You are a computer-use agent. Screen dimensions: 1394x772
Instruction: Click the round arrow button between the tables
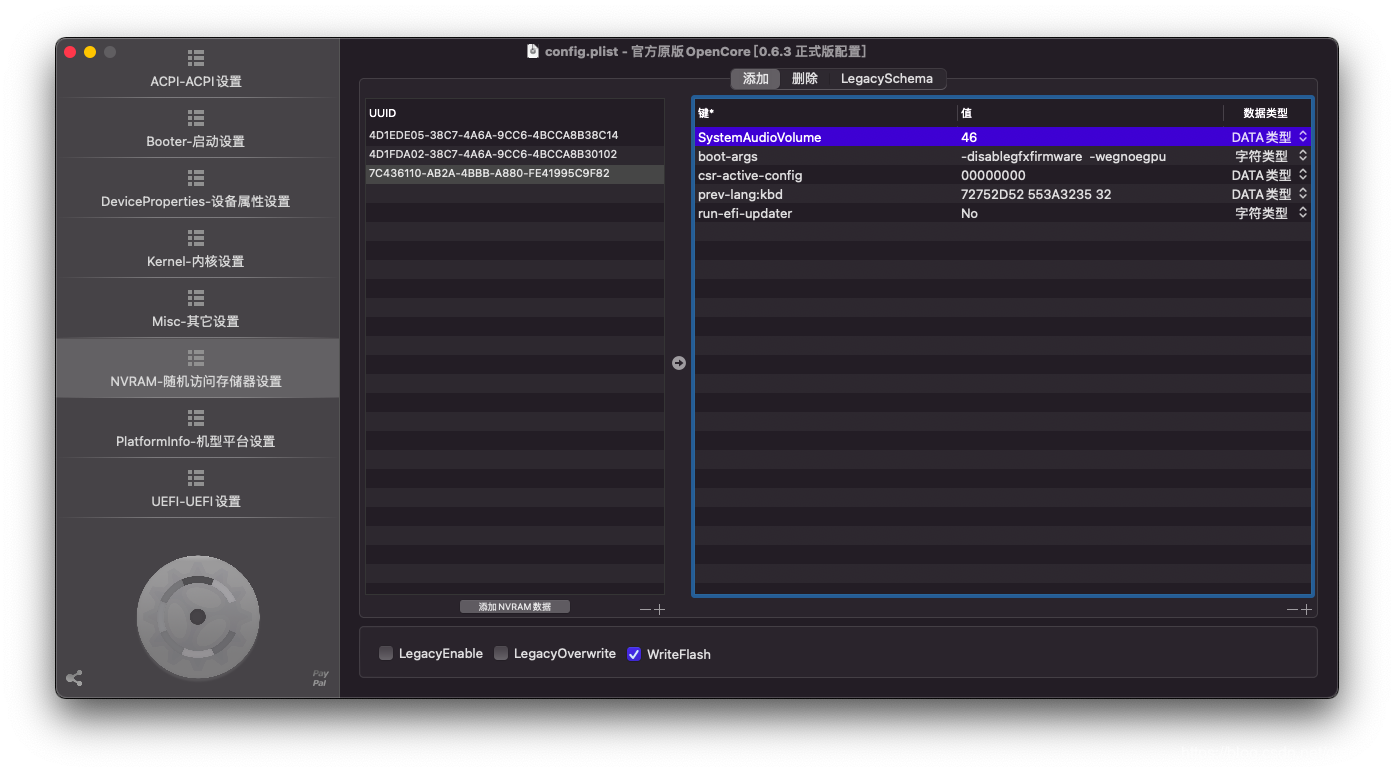[679, 363]
